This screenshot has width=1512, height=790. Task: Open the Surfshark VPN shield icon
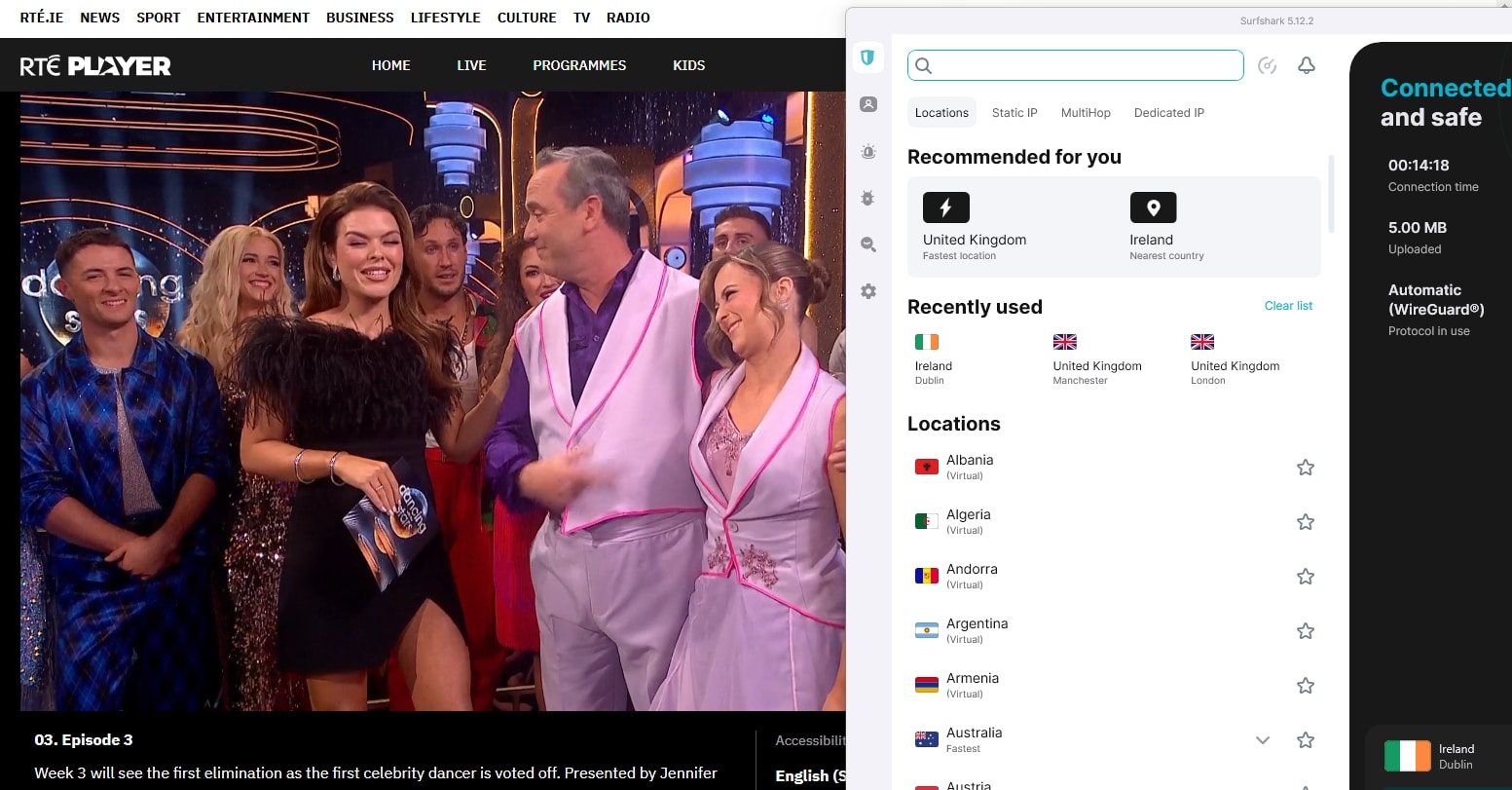tap(867, 57)
